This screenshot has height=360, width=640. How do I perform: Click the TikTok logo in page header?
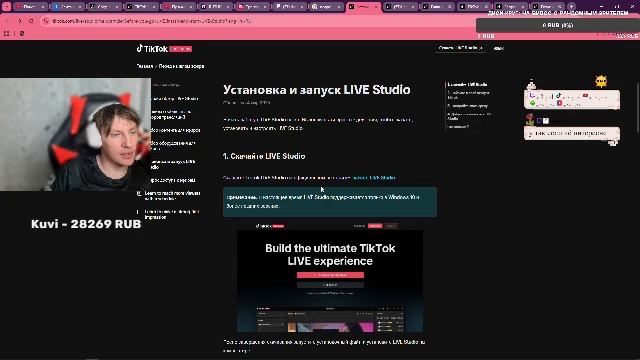tap(164, 49)
